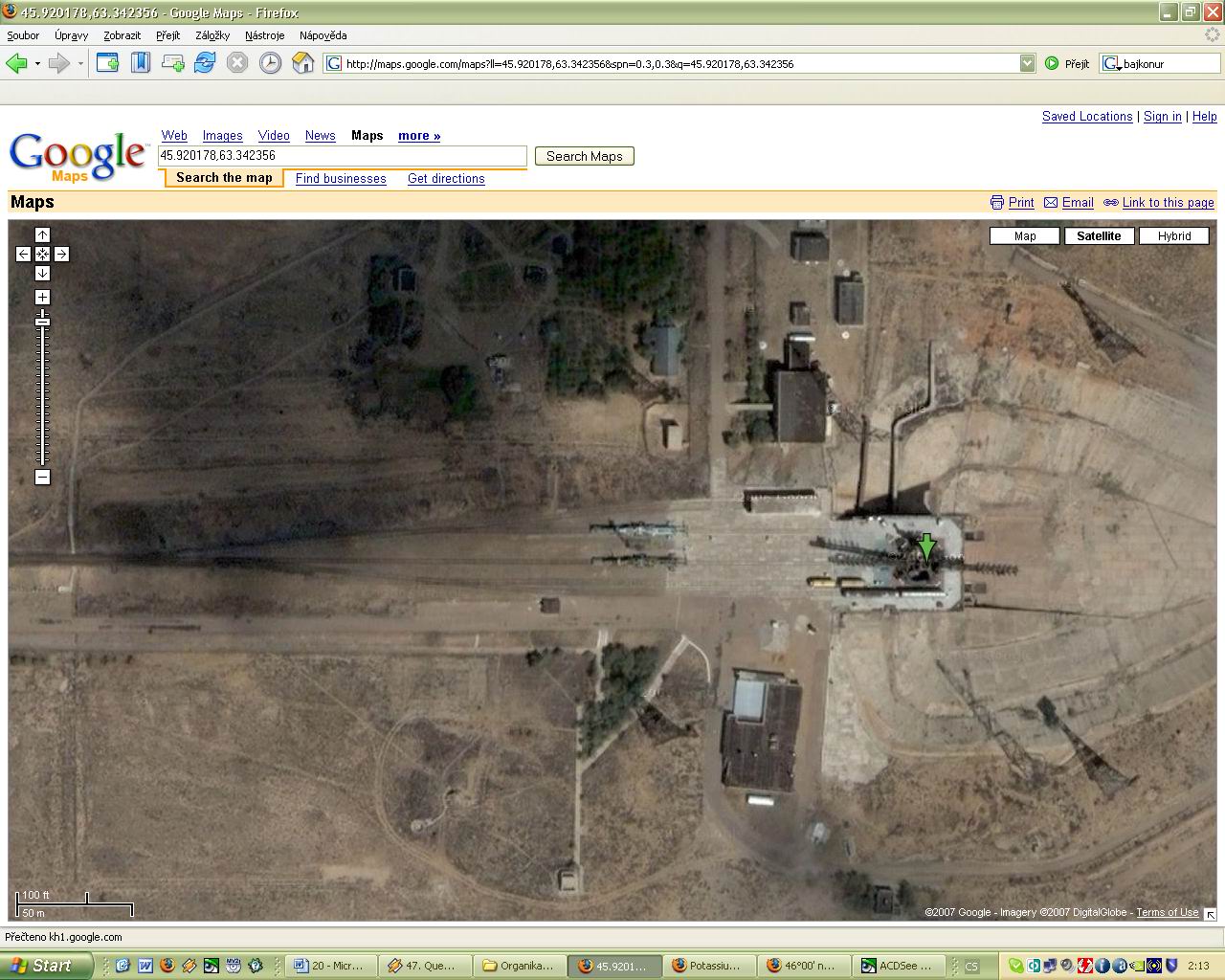
Task: Click the URL address bar
Action: (x=679, y=64)
